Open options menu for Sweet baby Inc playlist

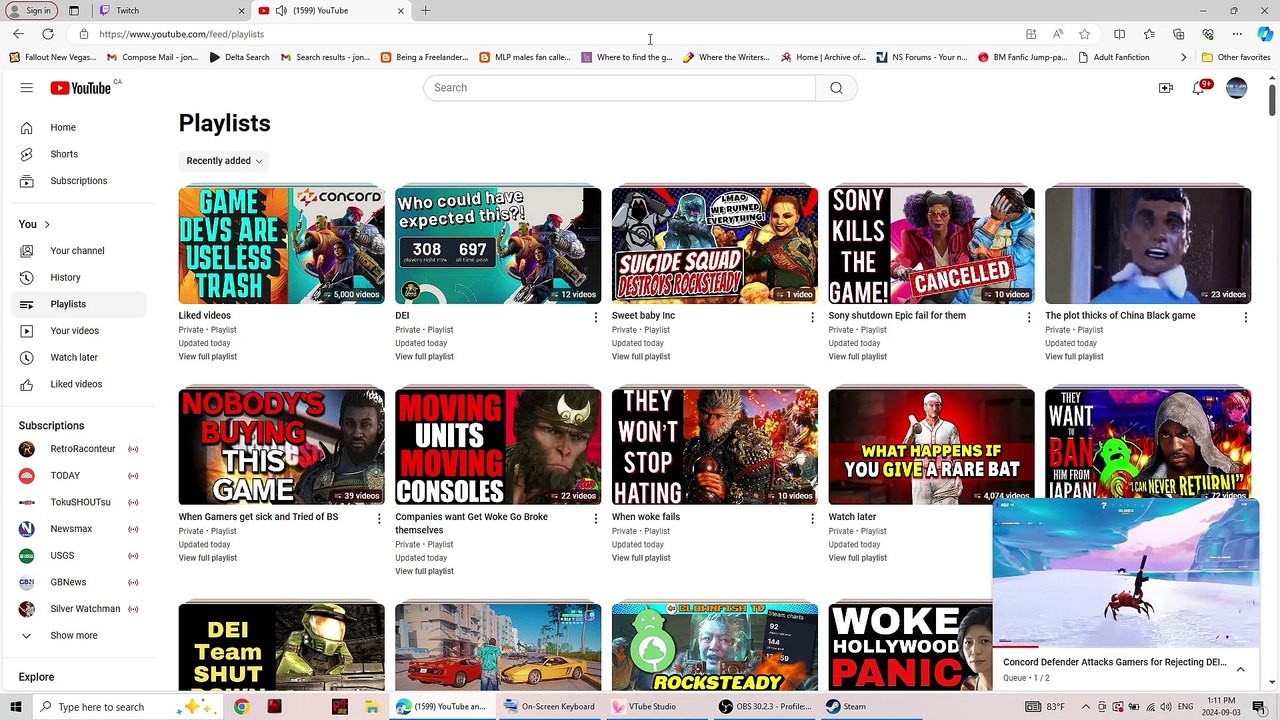812,317
